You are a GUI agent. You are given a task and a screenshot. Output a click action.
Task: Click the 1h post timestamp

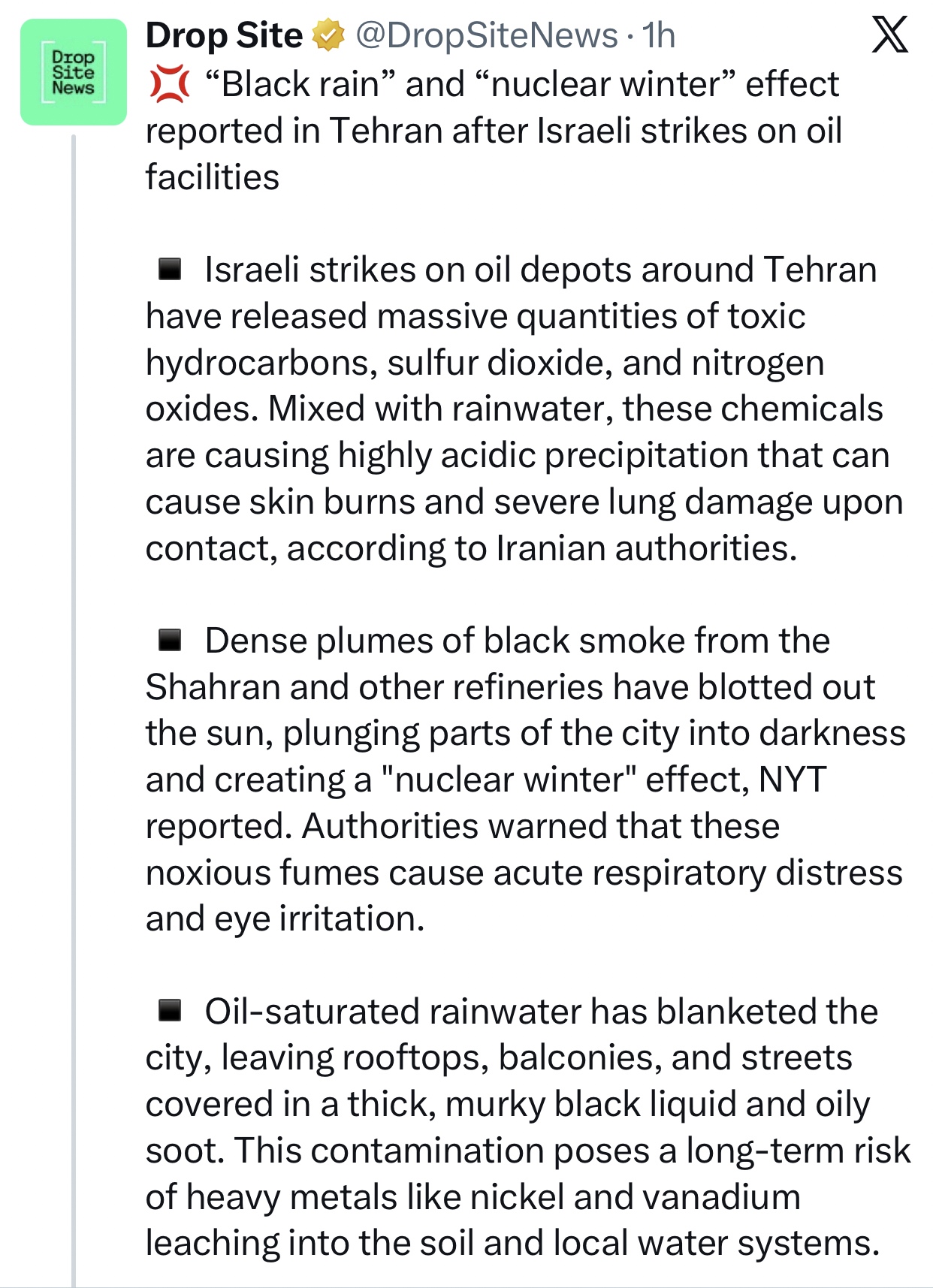point(659,35)
